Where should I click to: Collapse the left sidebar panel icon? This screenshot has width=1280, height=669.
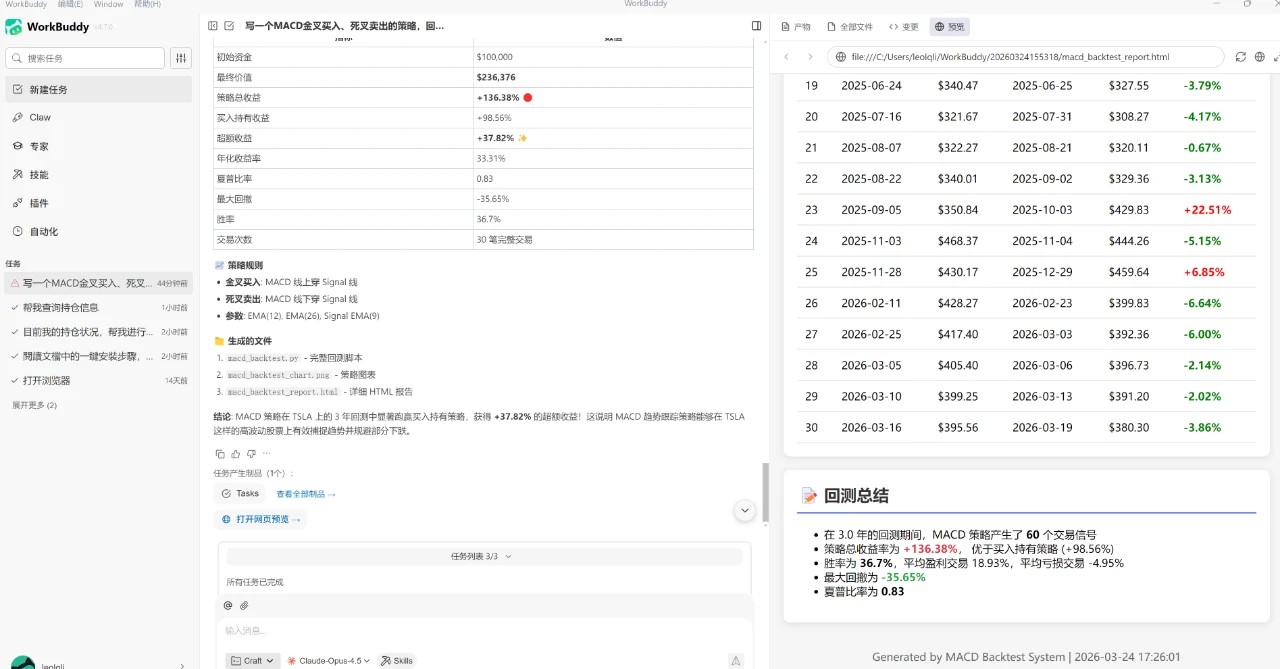(213, 26)
